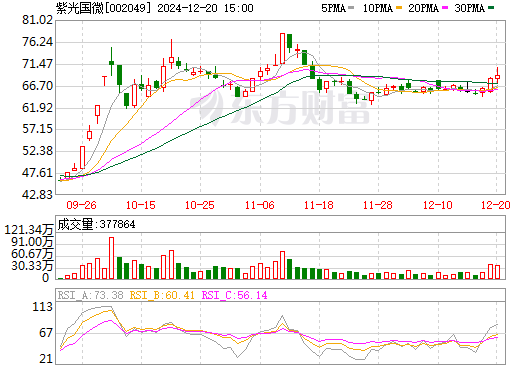Click the green 30PMA legend swatch
Screen dimensions: 520x365
491,8
